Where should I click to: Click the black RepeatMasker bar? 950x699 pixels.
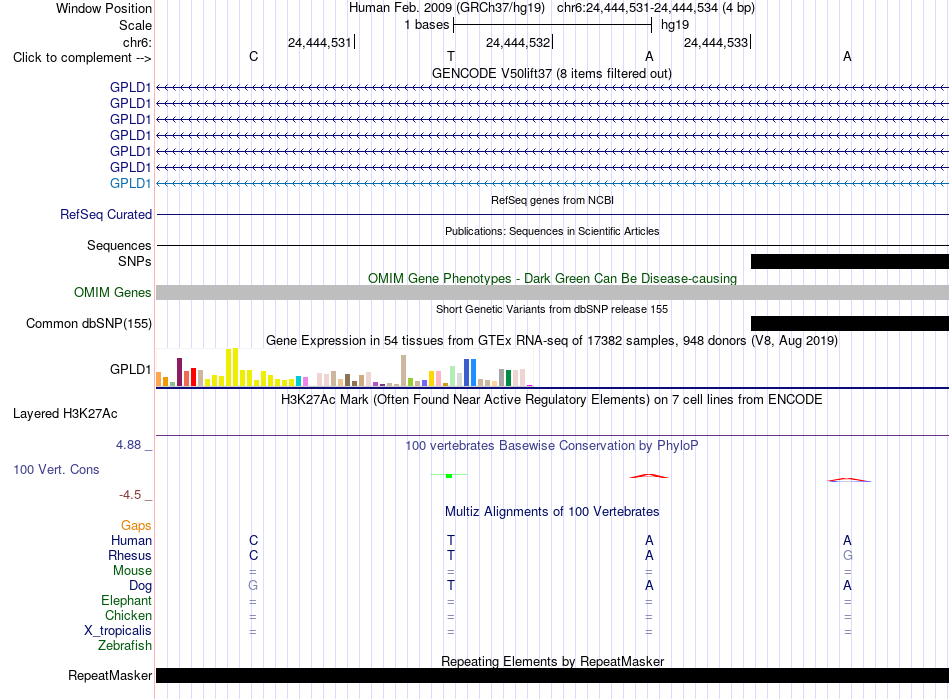coord(552,675)
